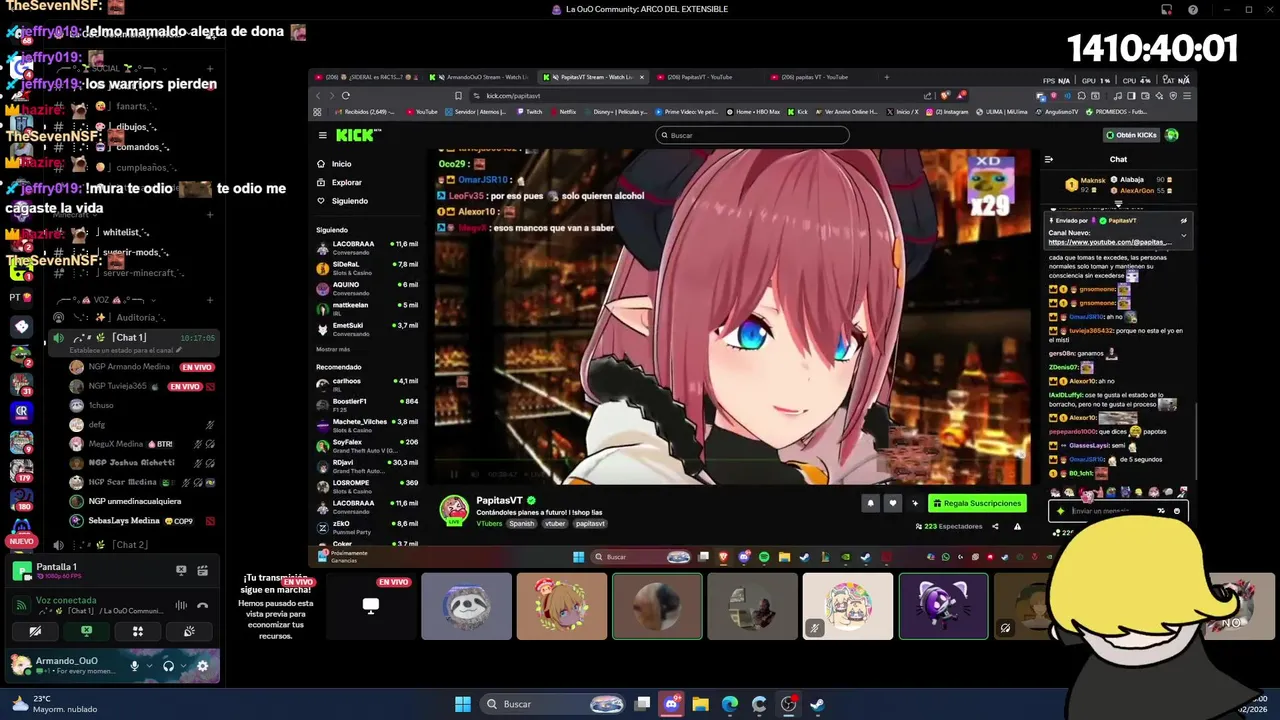
Task: Click the NUEVO unread mentions pill
Action: pyautogui.click(x=21, y=541)
